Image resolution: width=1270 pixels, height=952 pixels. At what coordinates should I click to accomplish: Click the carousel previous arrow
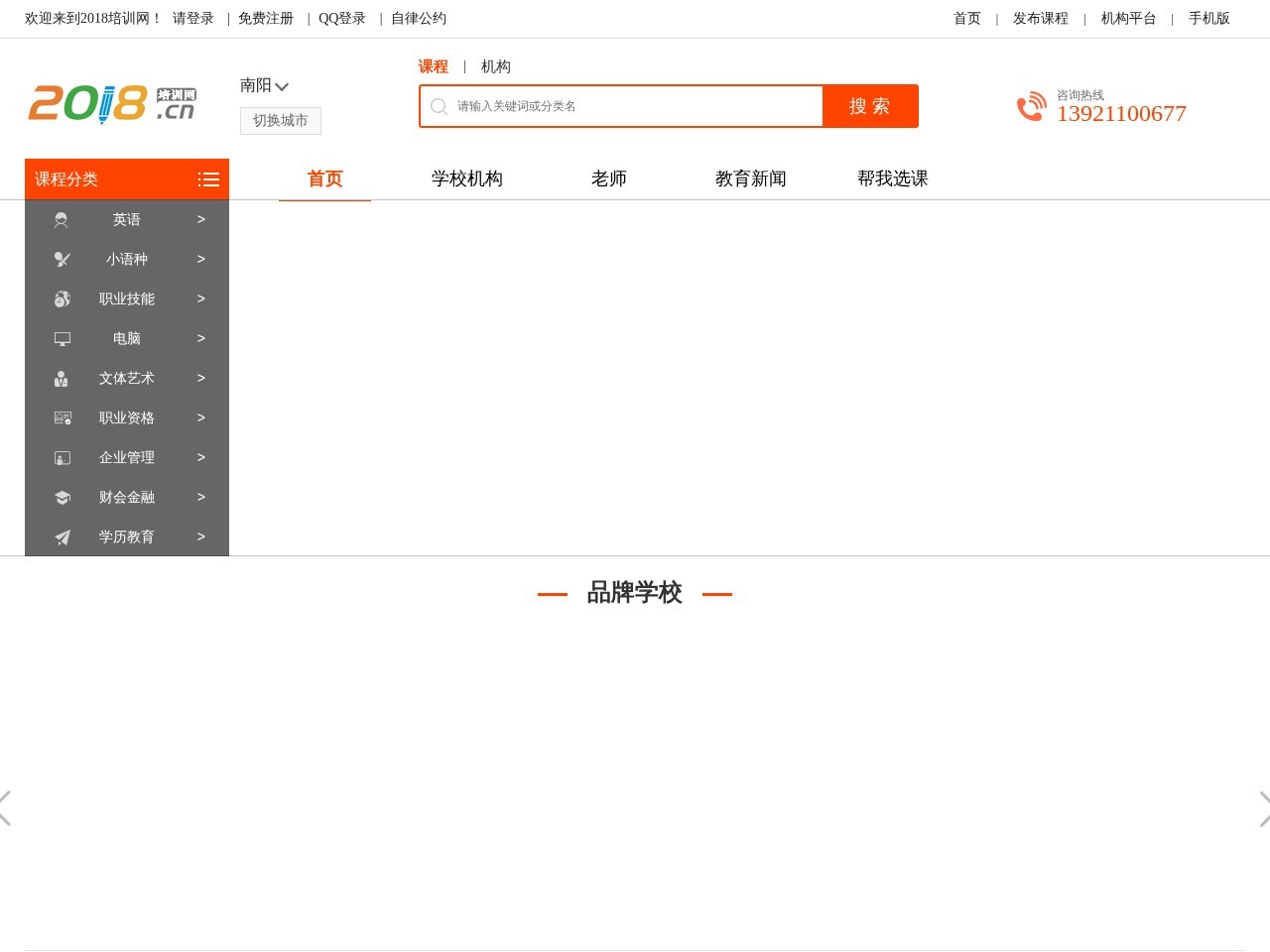[x=5, y=809]
